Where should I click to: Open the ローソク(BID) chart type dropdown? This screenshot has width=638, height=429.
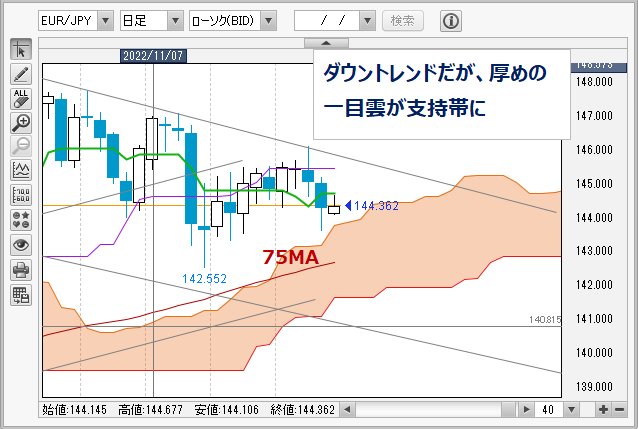click(269, 21)
